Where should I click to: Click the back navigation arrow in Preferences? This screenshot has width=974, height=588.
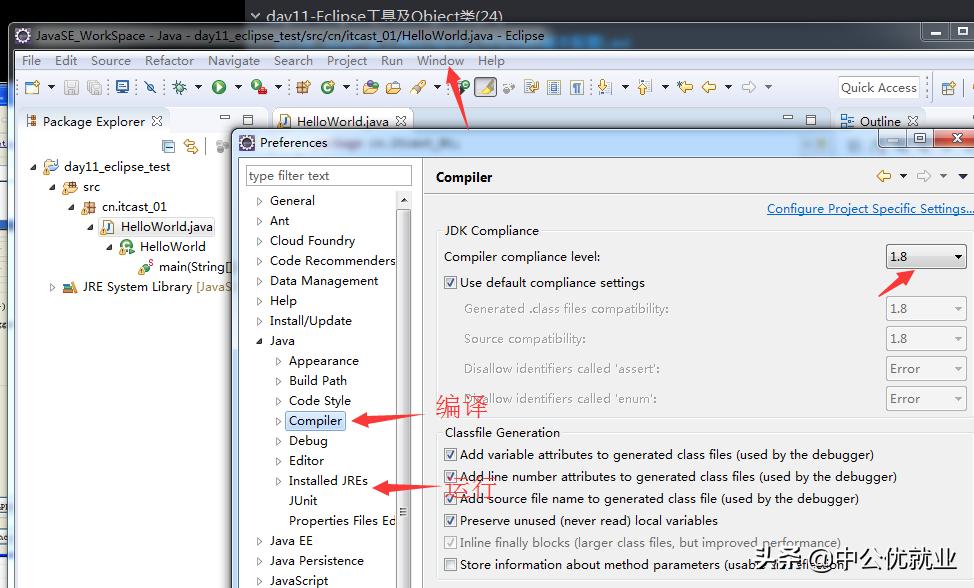882,175
